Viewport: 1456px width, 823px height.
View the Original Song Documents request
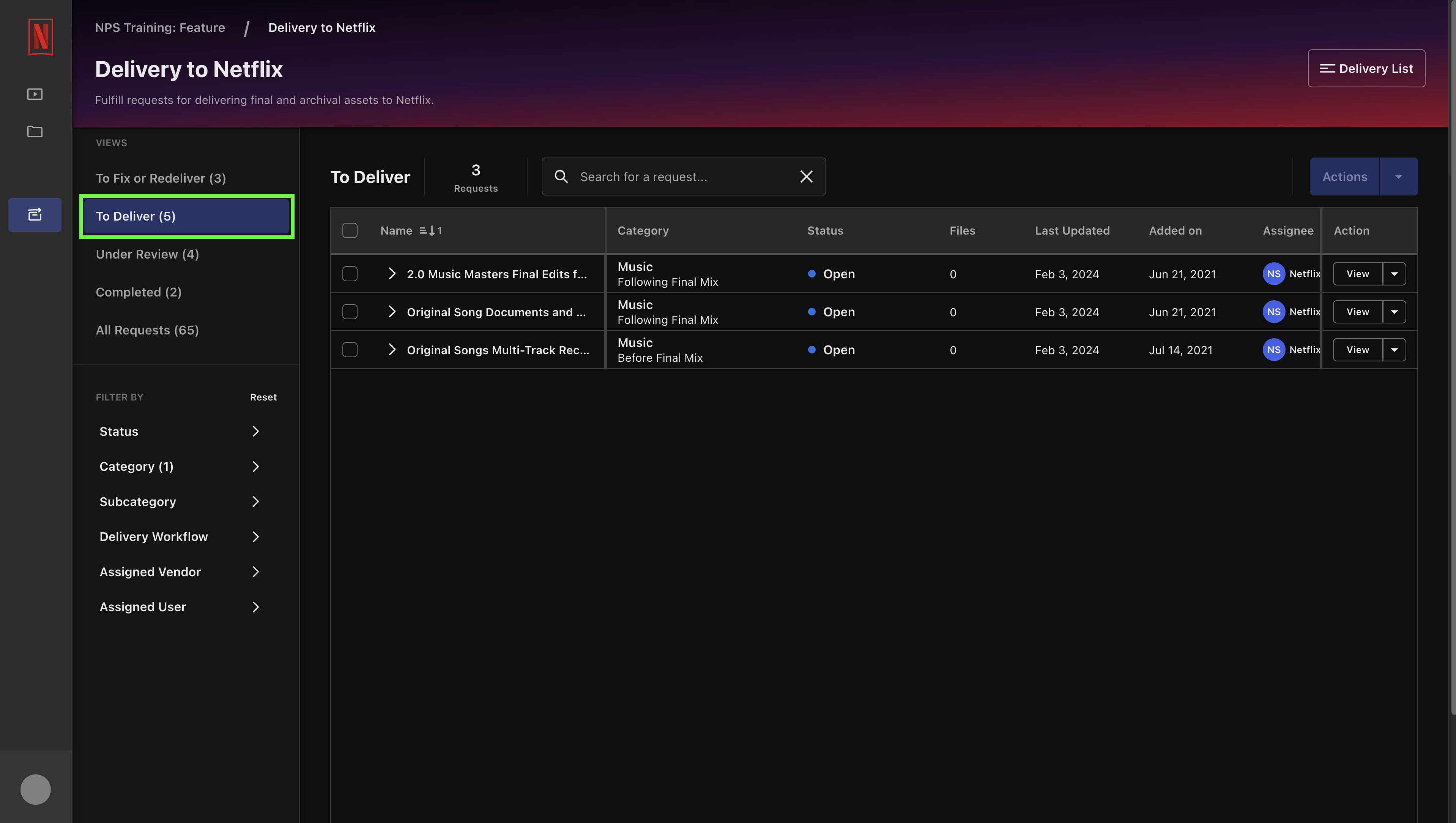pos(1358,311)
